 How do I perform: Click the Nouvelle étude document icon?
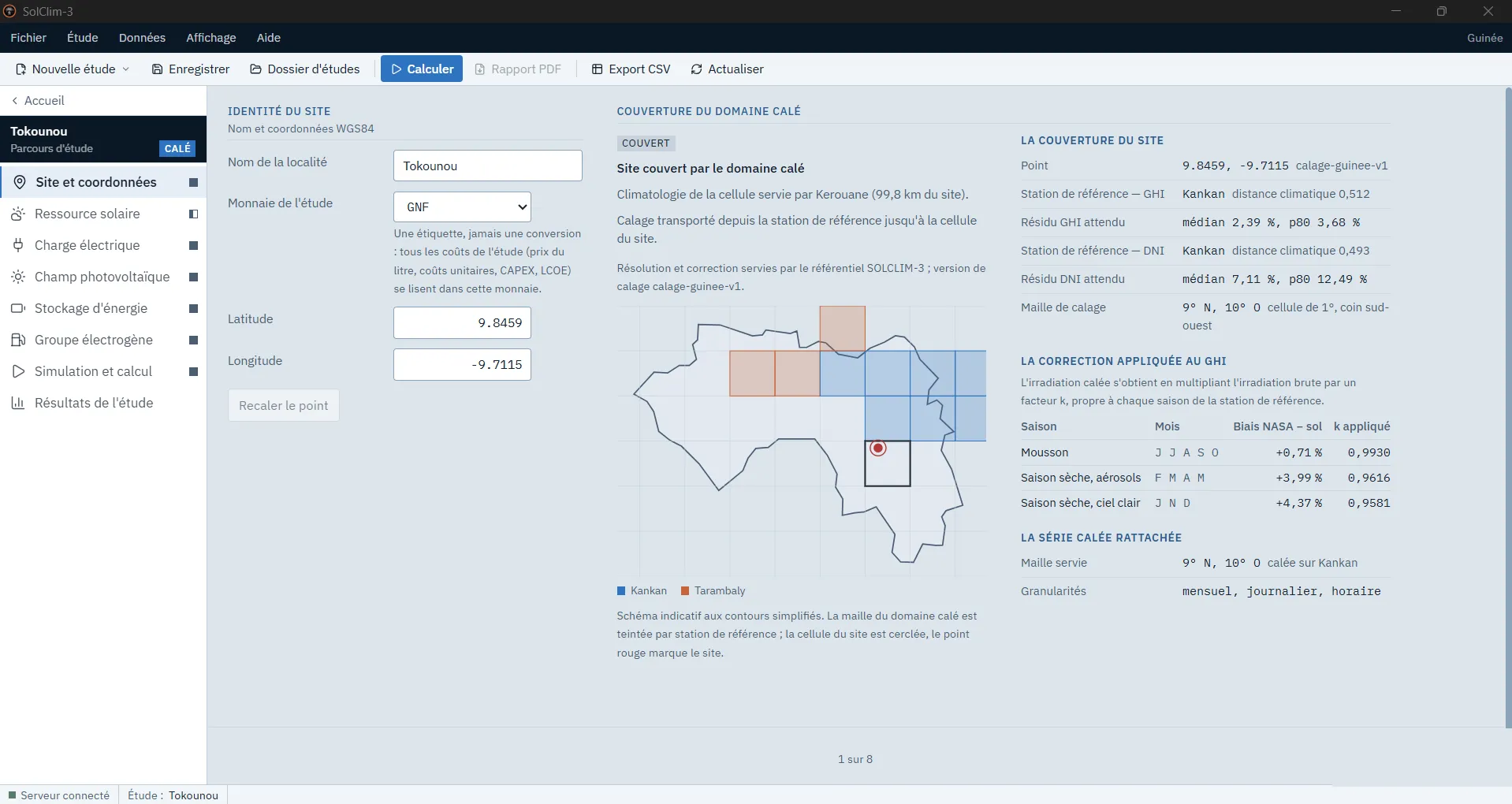click(x=21, y=69)
